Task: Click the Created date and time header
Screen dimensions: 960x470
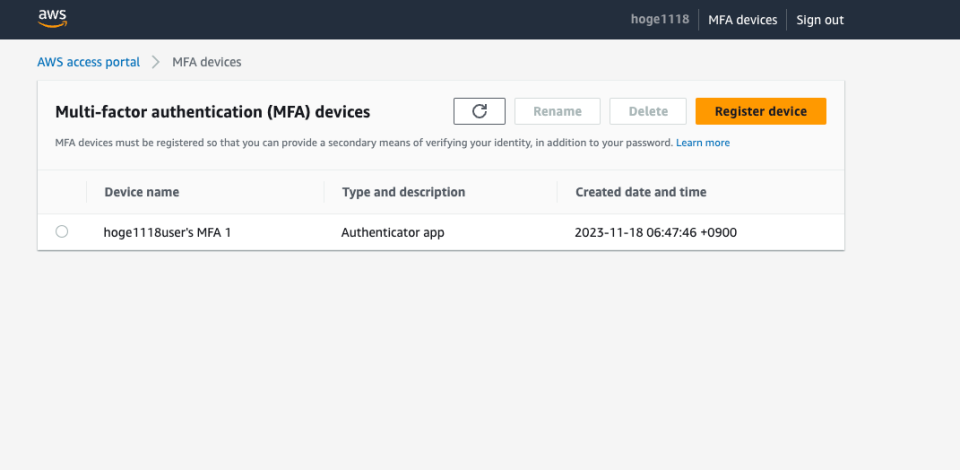Action: pyautogui.click(x=641, y=192)
